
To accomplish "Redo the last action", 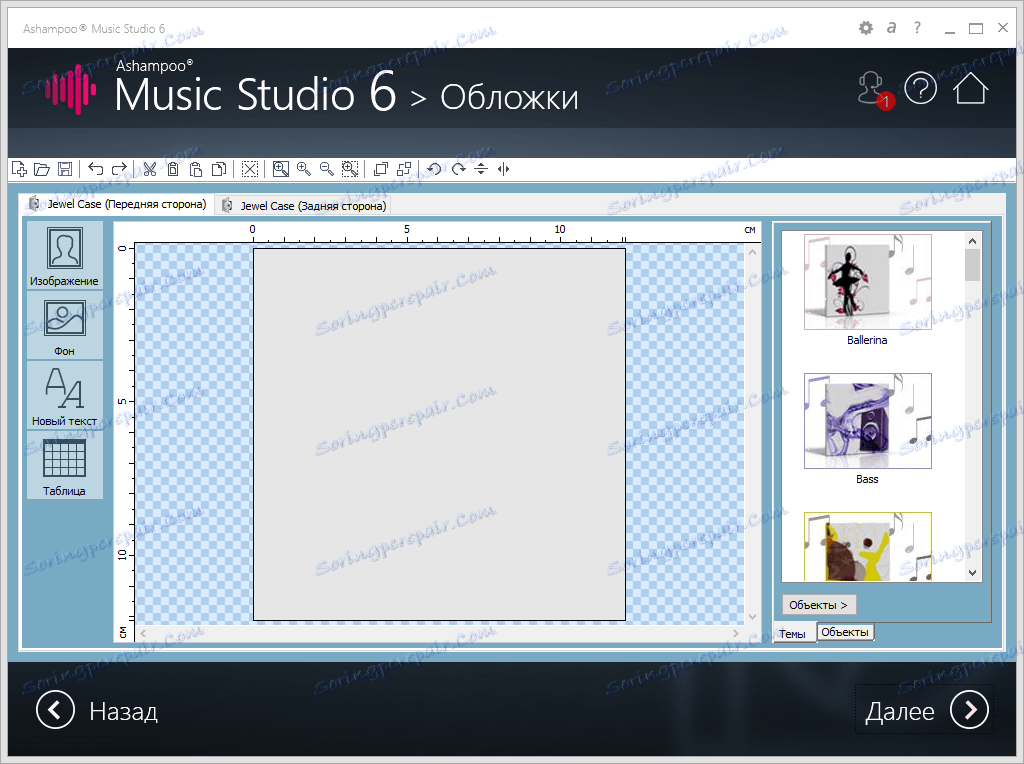I will pyautogui.click(x=119, y=169).
